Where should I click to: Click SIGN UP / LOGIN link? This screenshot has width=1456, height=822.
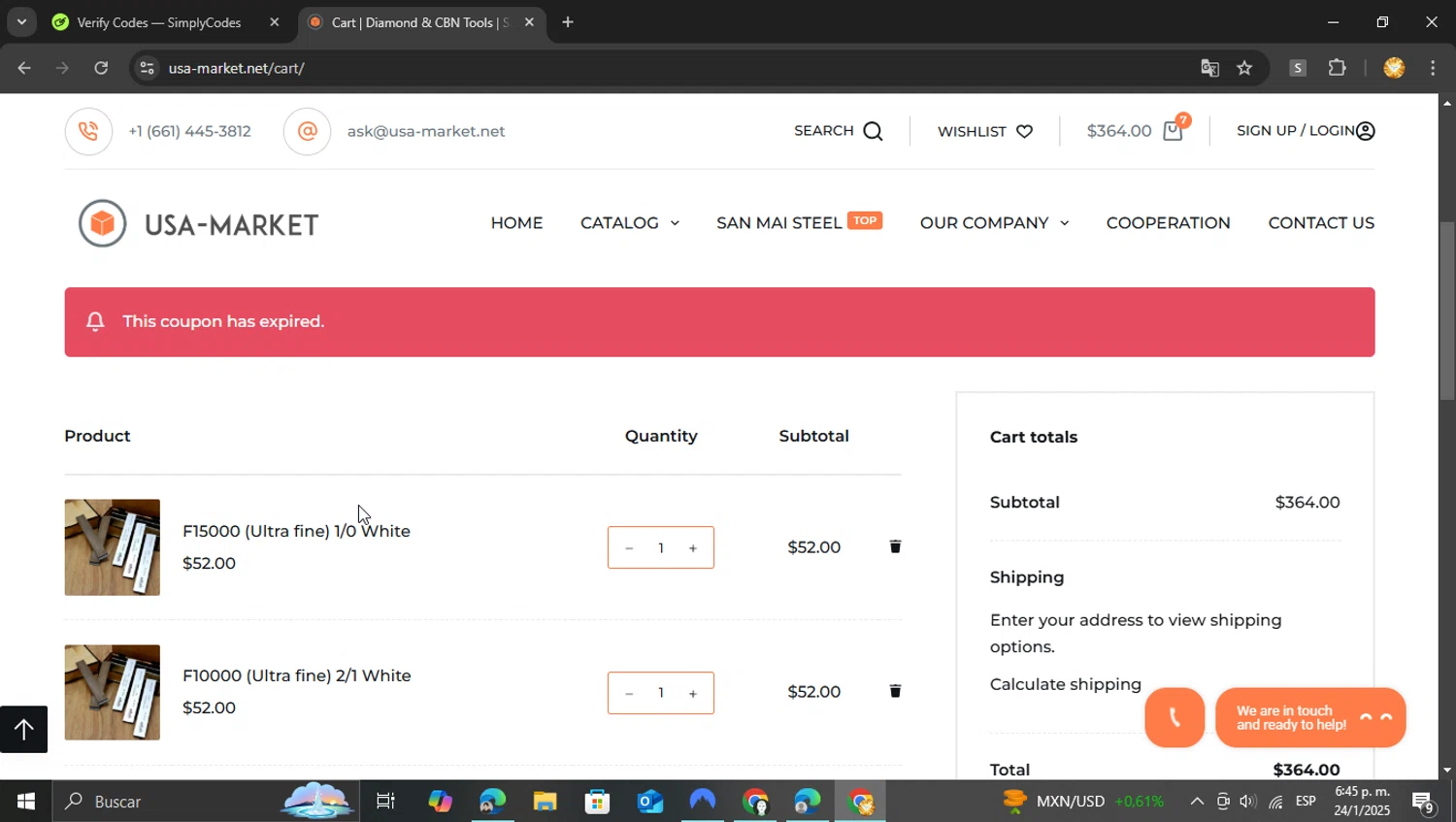pos(1296,131)
